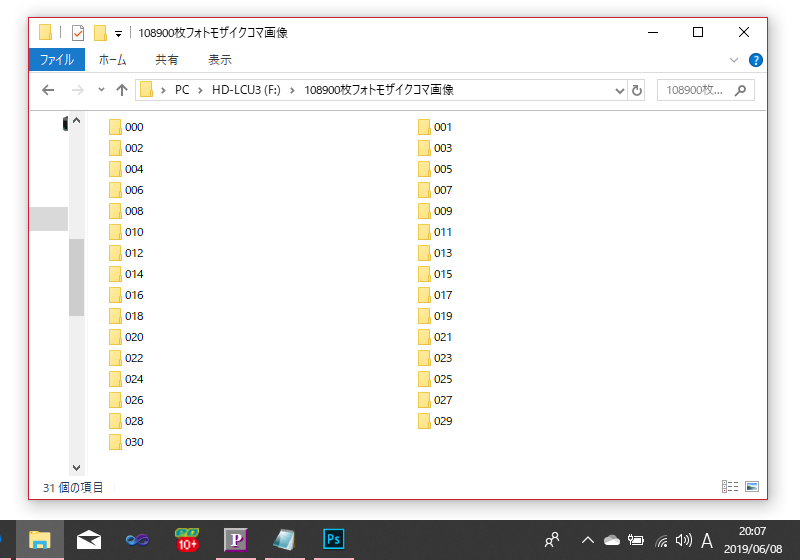Open the Mail app from taskbar
This screenshot has width=800, height=560.
click(x=89, y=540)
